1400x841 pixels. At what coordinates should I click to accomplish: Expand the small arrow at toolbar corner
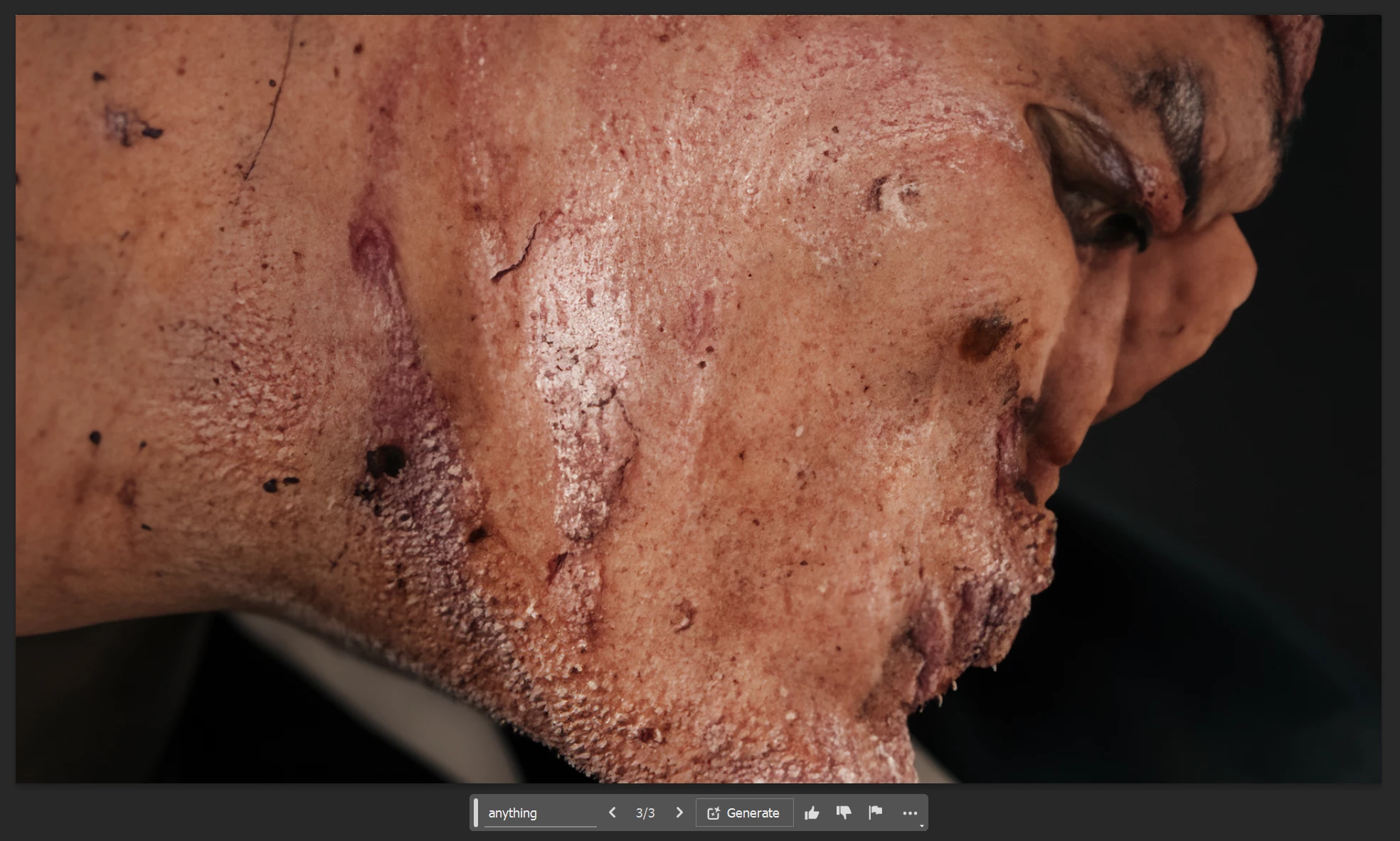coord(921,825)
